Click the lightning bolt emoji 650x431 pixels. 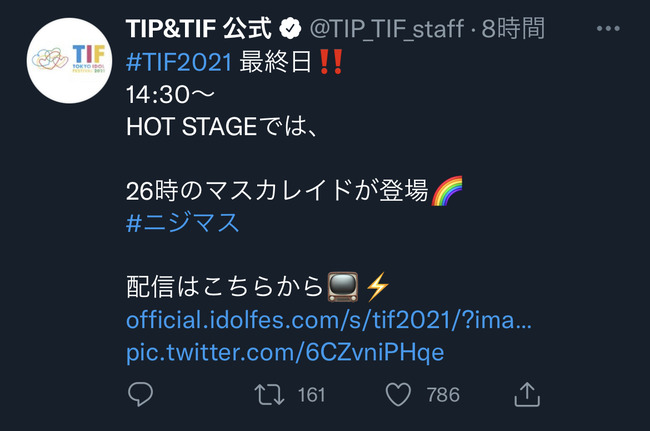tap(378, 287)
